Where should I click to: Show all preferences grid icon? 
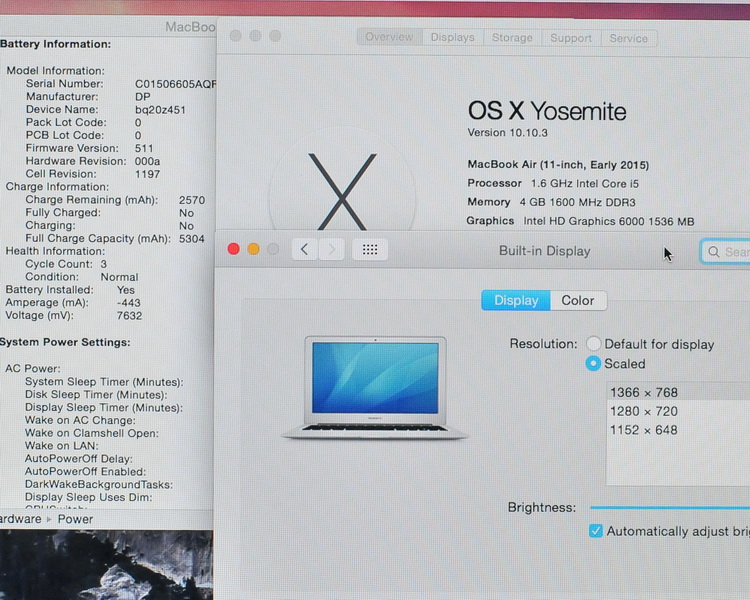pyautogui.click(x=370, y=249)
